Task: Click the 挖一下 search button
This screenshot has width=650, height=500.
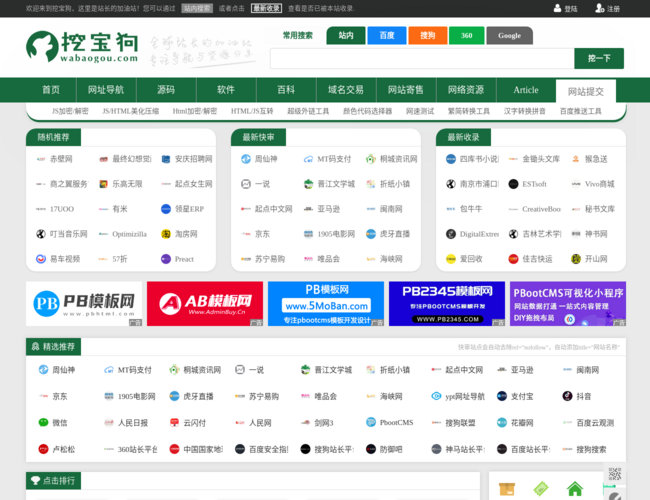Action: (x=599, y=58)
